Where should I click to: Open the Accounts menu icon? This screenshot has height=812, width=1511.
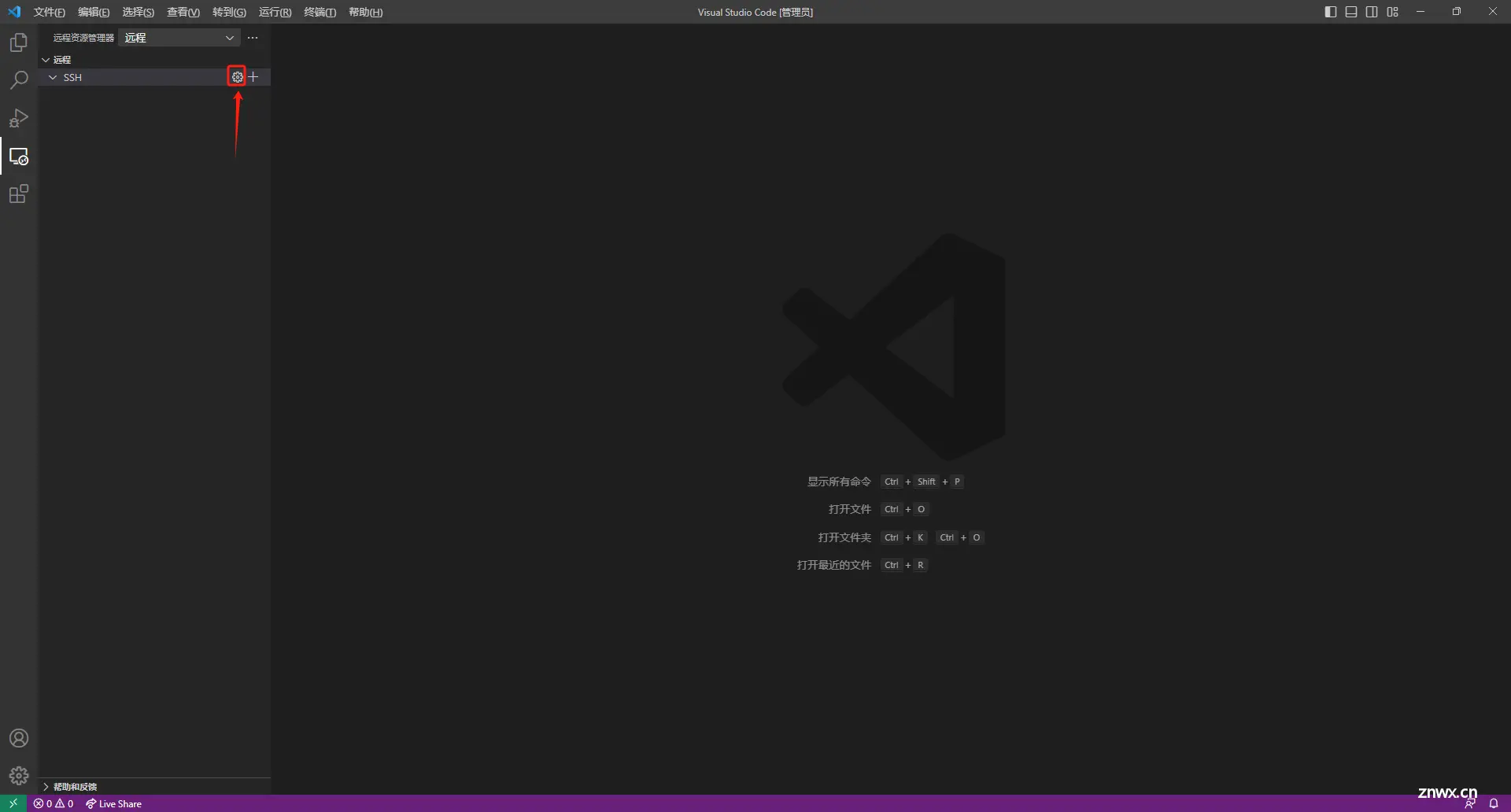pyautogui.click(x=19, y=738)
